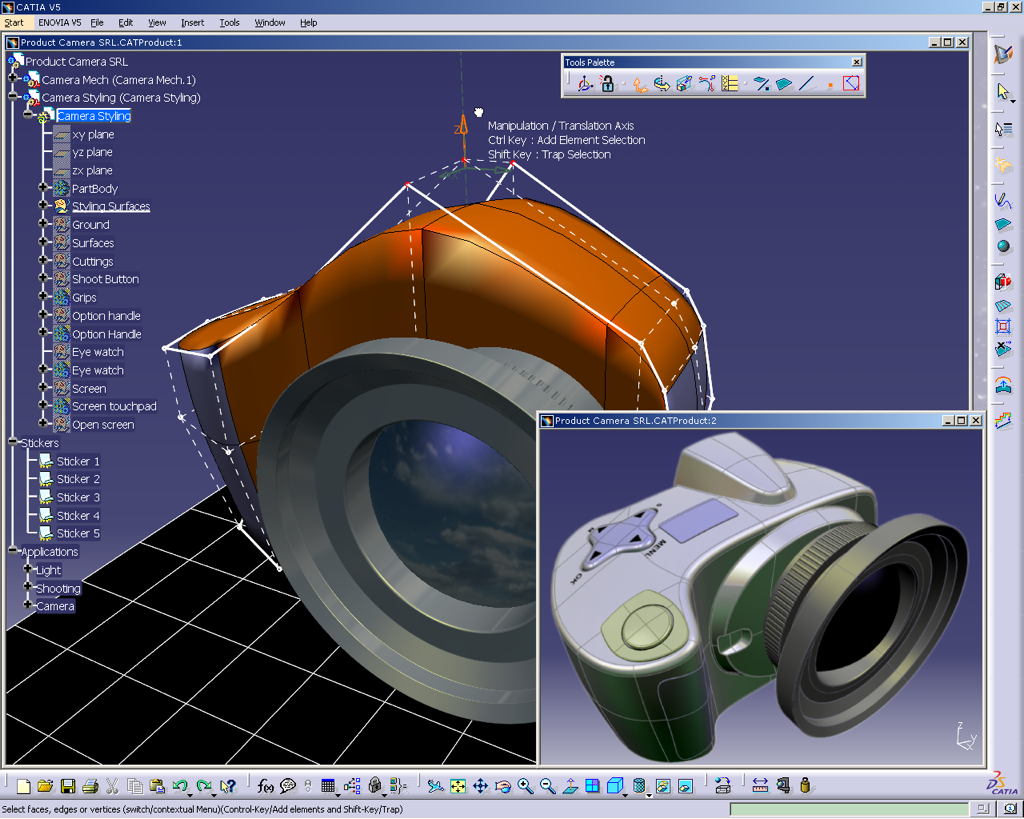Open the Insert menu
This screenshot has height=819, width=1024.
(x=192, y=22)
